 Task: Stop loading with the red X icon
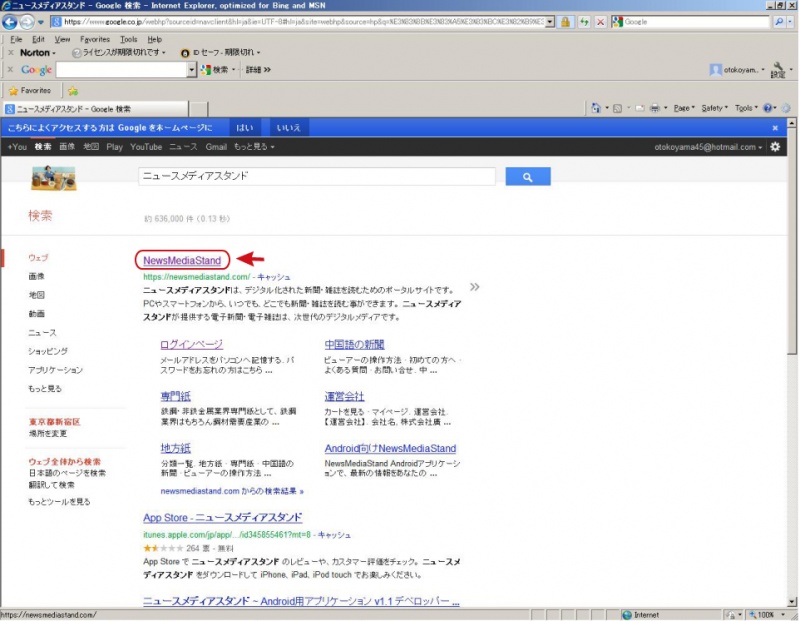coord(601,22)
